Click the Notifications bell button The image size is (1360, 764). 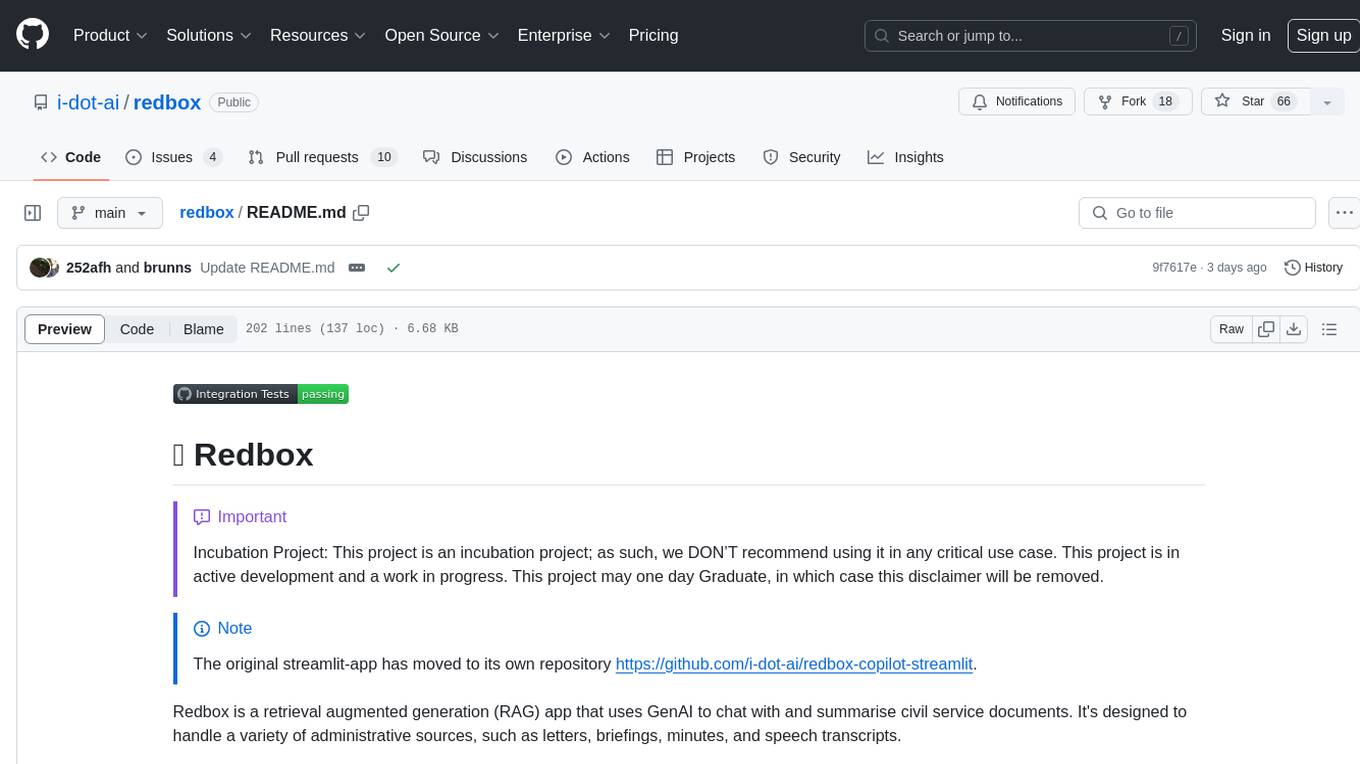click(x=1017, y=102)
